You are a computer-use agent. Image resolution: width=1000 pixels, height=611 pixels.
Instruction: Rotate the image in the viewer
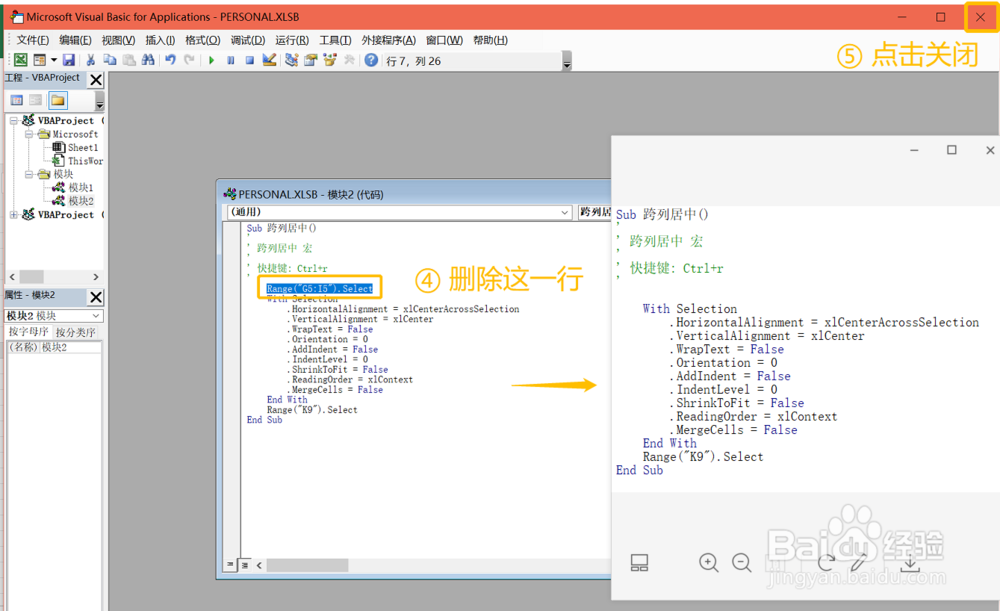[827, 563]
